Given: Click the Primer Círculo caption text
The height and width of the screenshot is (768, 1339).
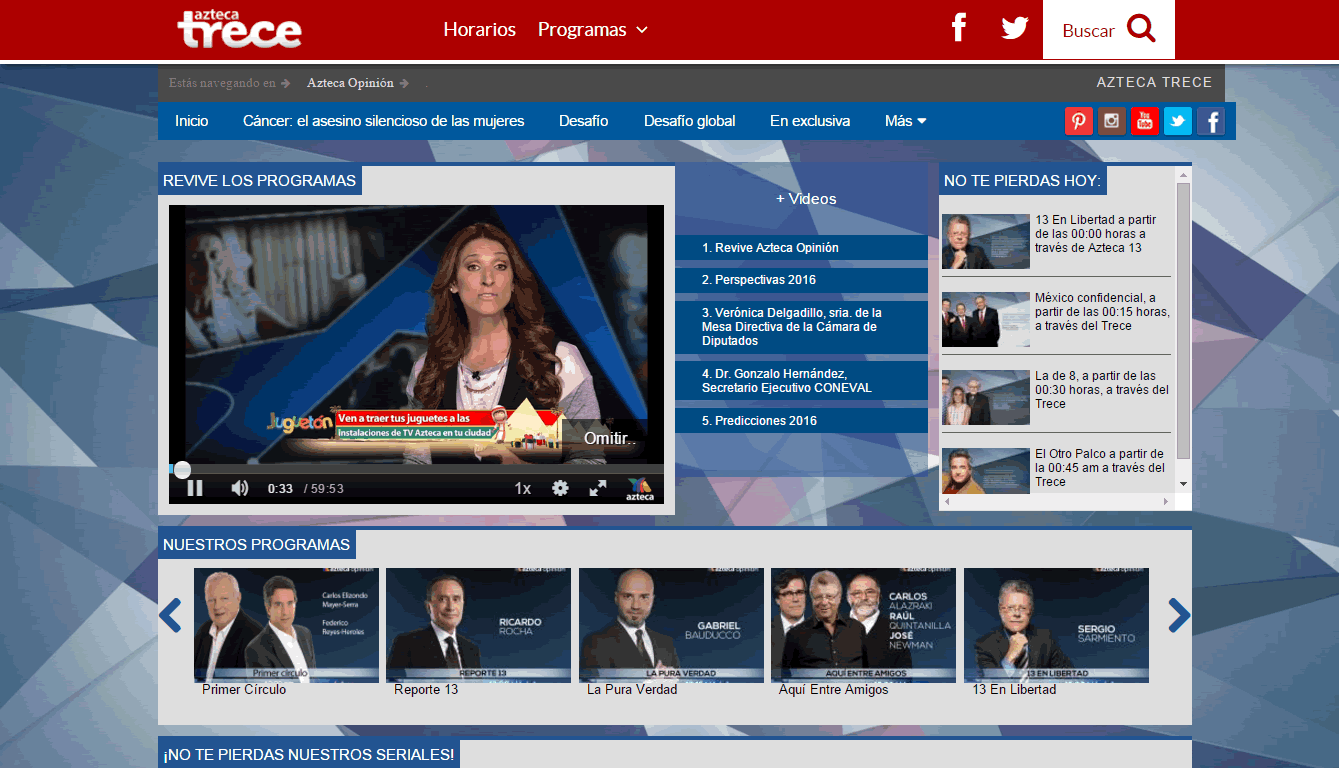Looking at the screenshot, I should click(x=244, y=689).
